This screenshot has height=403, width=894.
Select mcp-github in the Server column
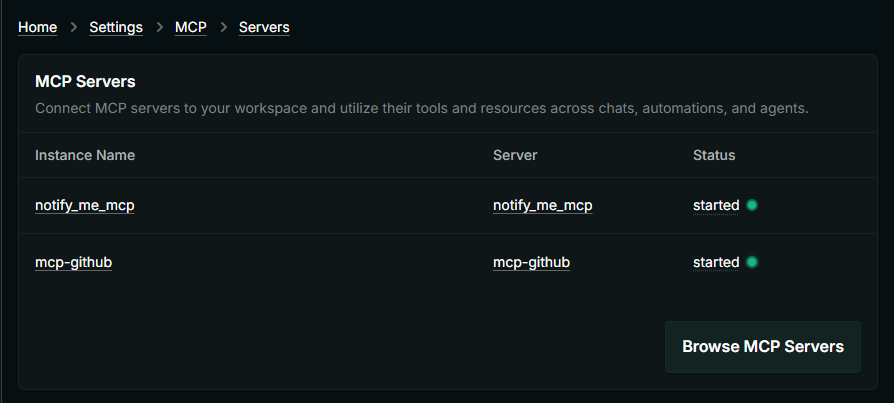coord(531,262)
